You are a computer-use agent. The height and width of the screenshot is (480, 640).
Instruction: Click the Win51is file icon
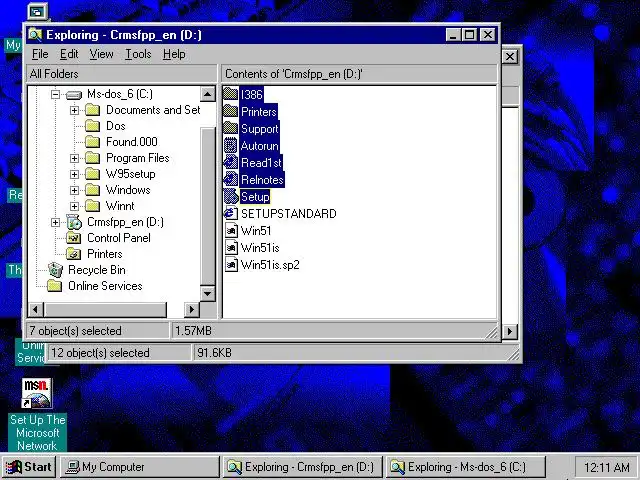(x=231, y=248)
